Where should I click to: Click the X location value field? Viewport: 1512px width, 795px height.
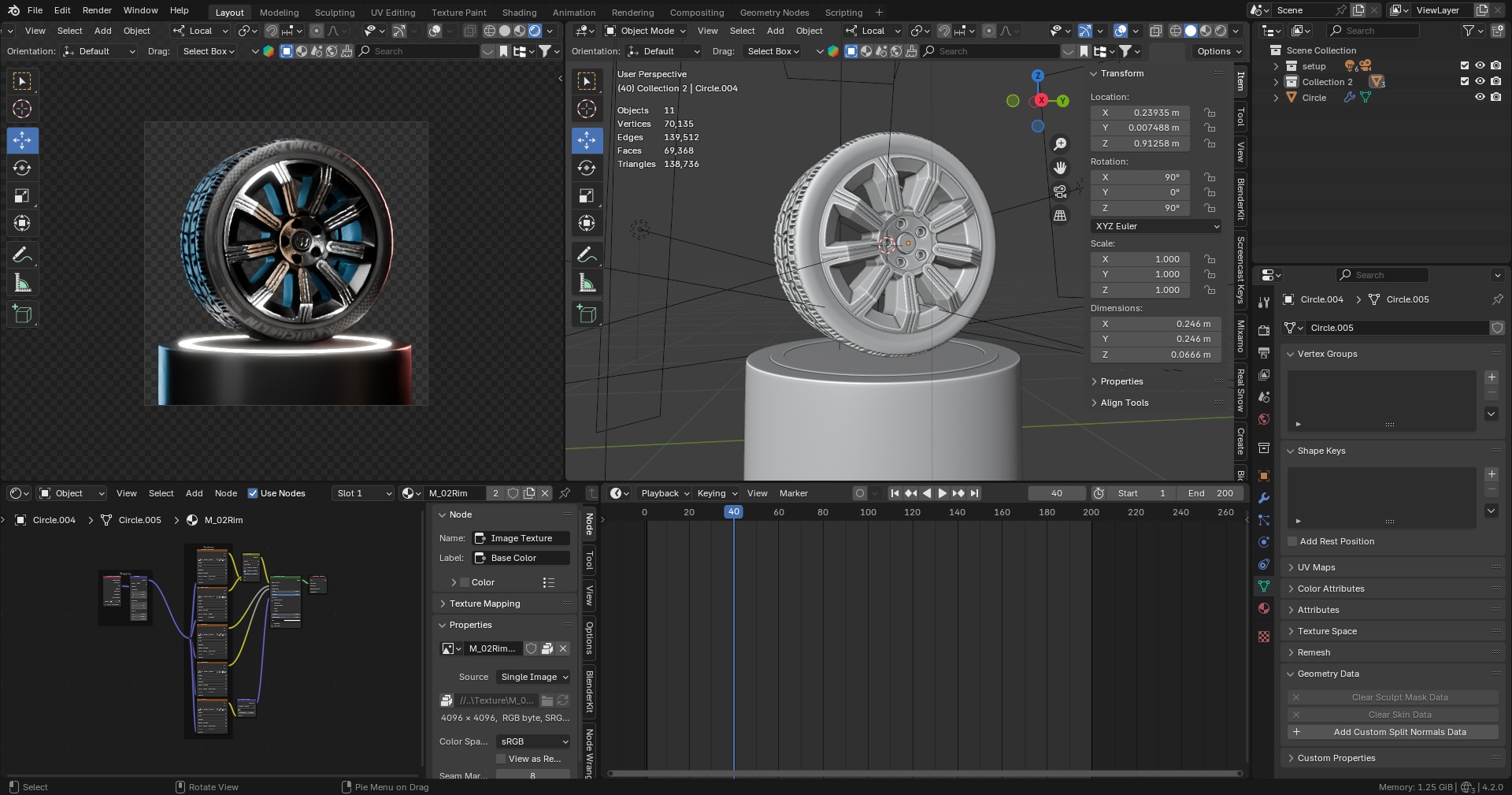(x=1140, y=113)
